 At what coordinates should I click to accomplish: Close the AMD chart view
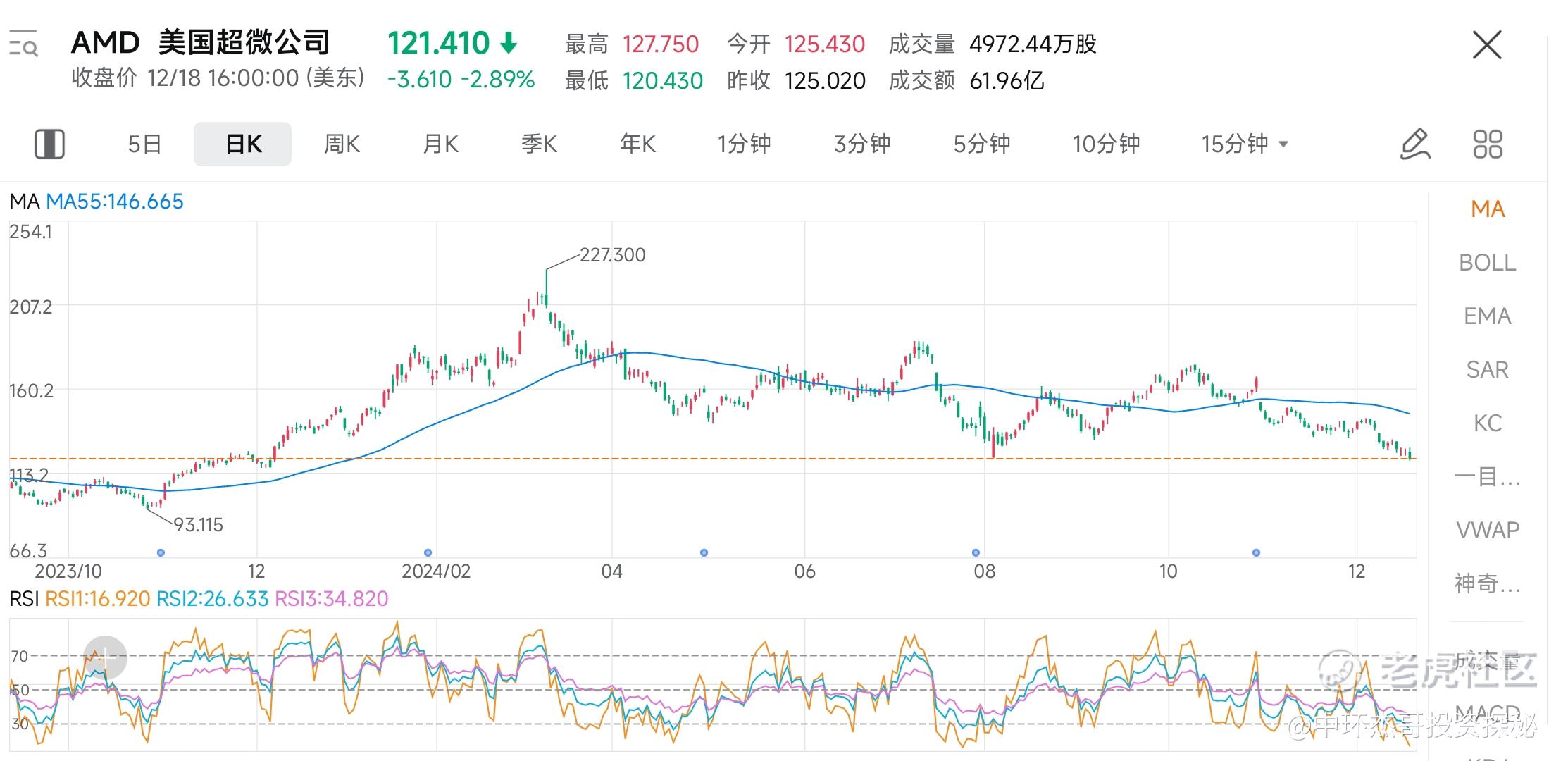click(x=1487, y=45)
